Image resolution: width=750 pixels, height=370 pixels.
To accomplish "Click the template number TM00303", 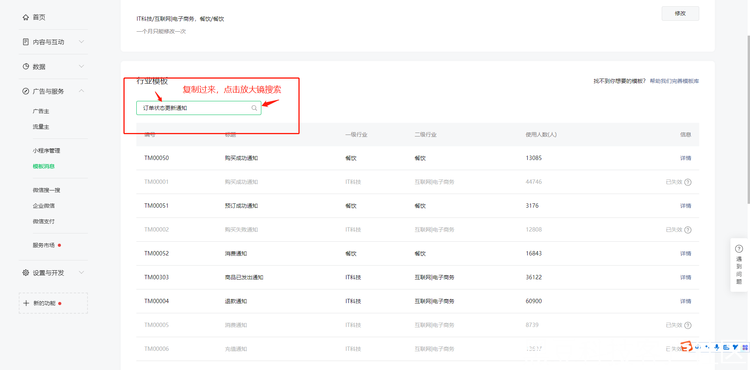I will (x=157, y=278).
